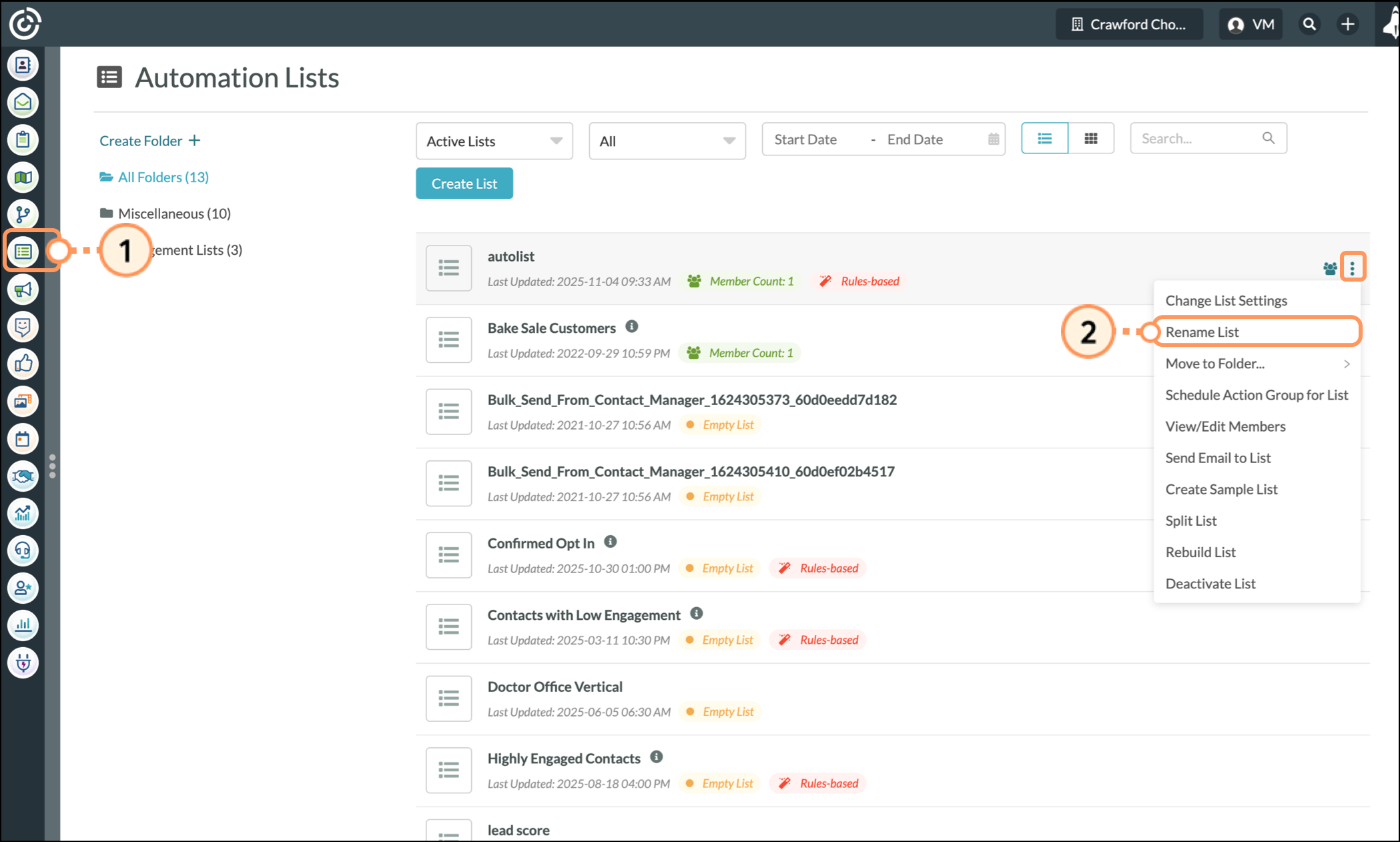Switch to list view layout
This screenshot has height=842, width=1400.
point(1044,139)
